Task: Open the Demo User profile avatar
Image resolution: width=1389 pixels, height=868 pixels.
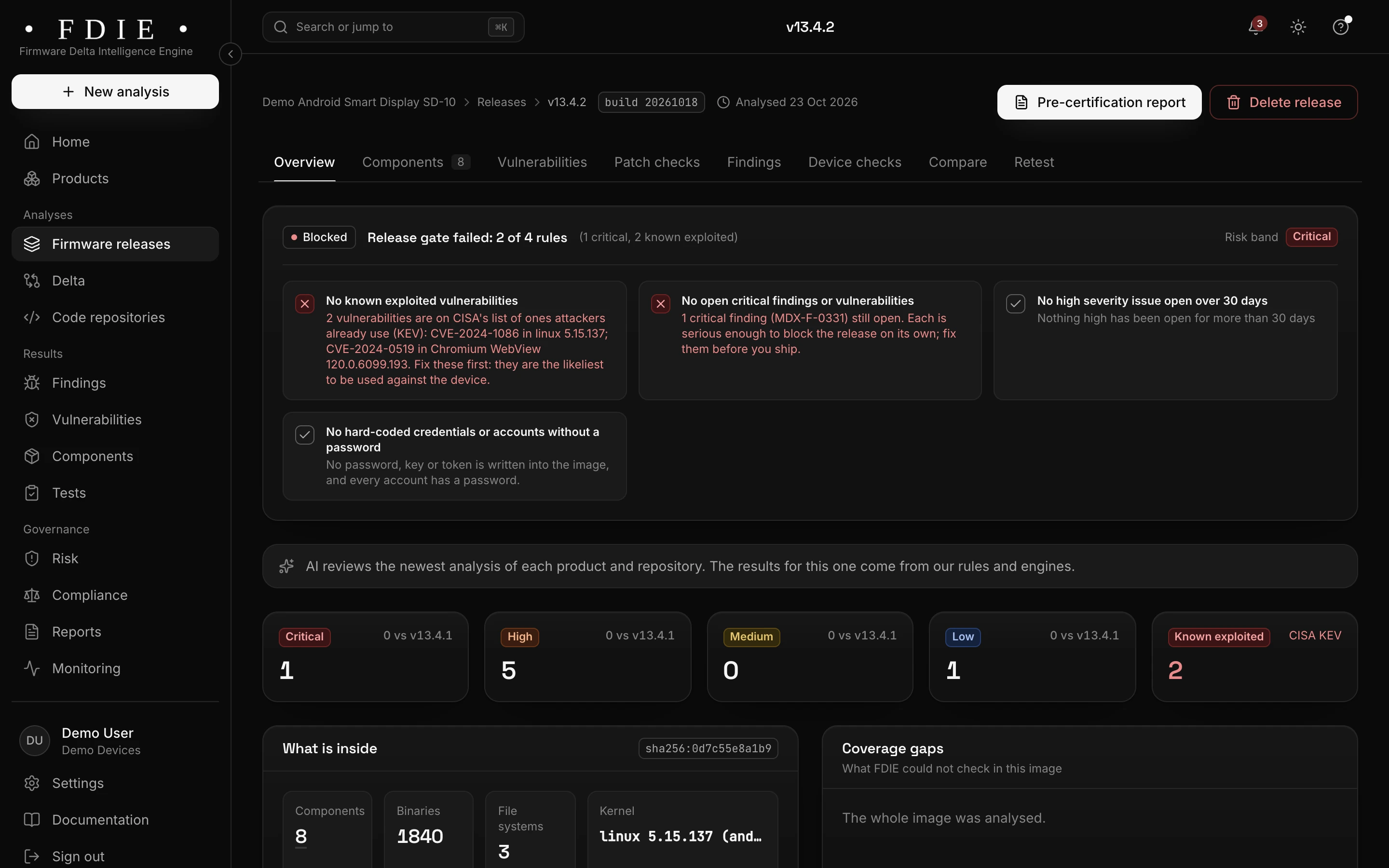Action: coord(34,741)
